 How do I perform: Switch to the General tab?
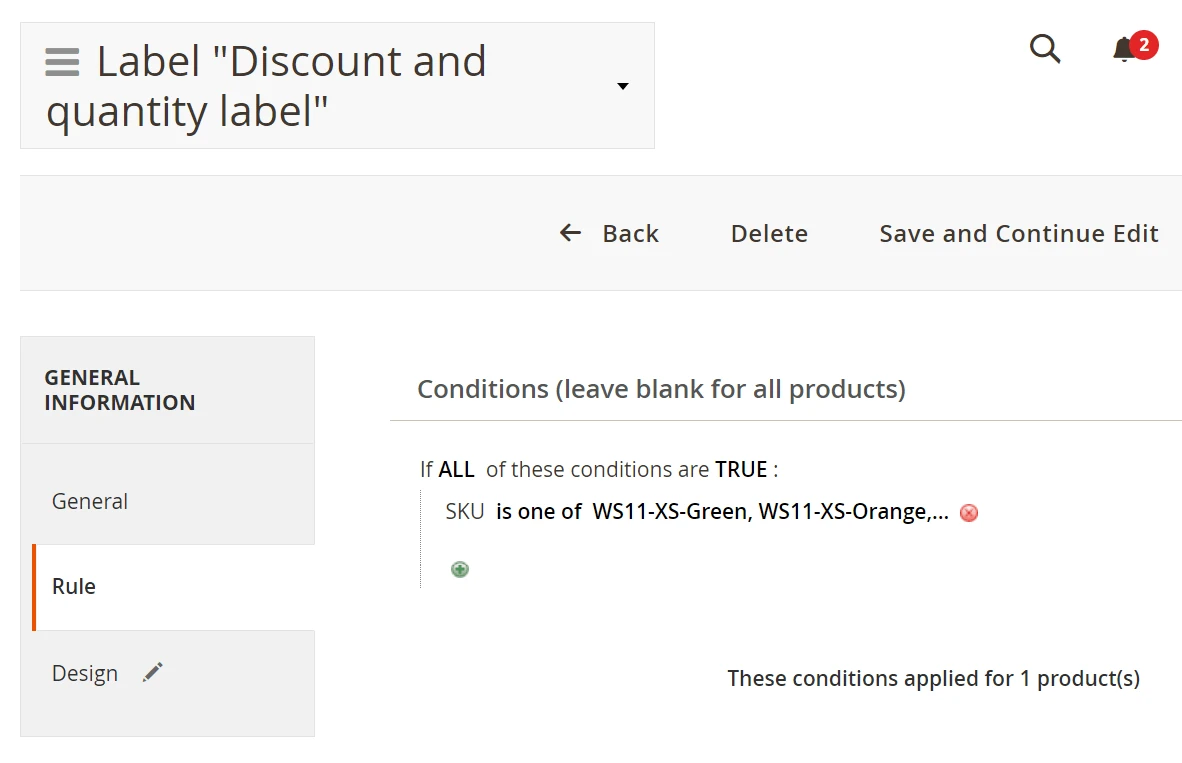tap(90, 501)
